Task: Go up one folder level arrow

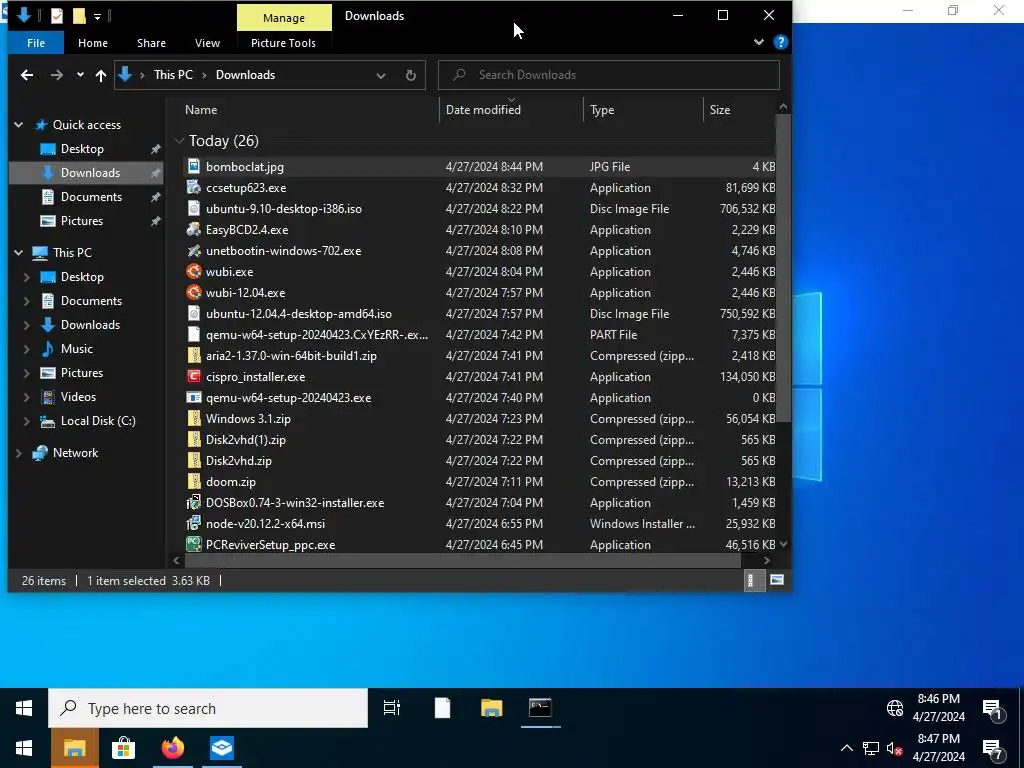Action: 101,75
